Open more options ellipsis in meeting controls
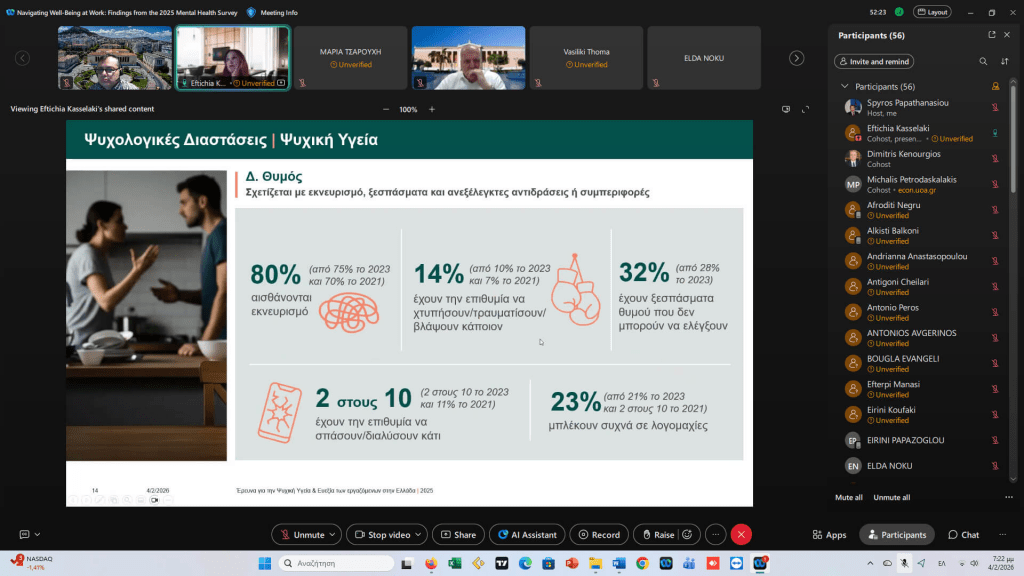 click(x=714, y=535)
